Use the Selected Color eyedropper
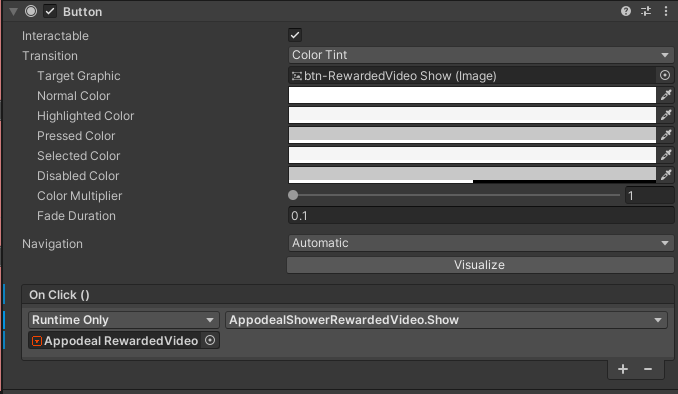Viewport: 678px width, 394px height. pyautogui.click(x=666, y=154)
